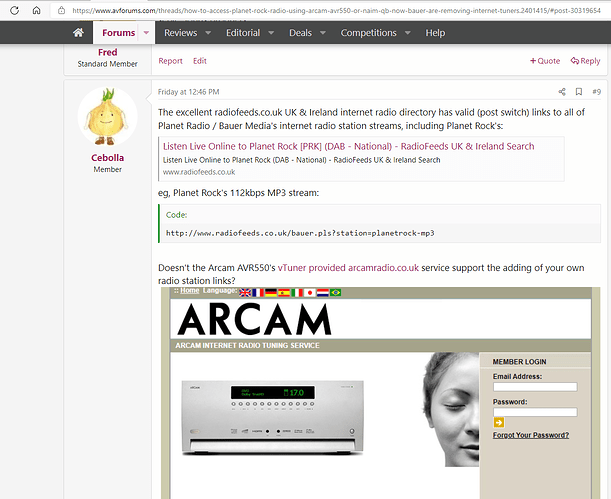
Task: Select the Brazil flag language icon
Action: [x=336, y=292]
